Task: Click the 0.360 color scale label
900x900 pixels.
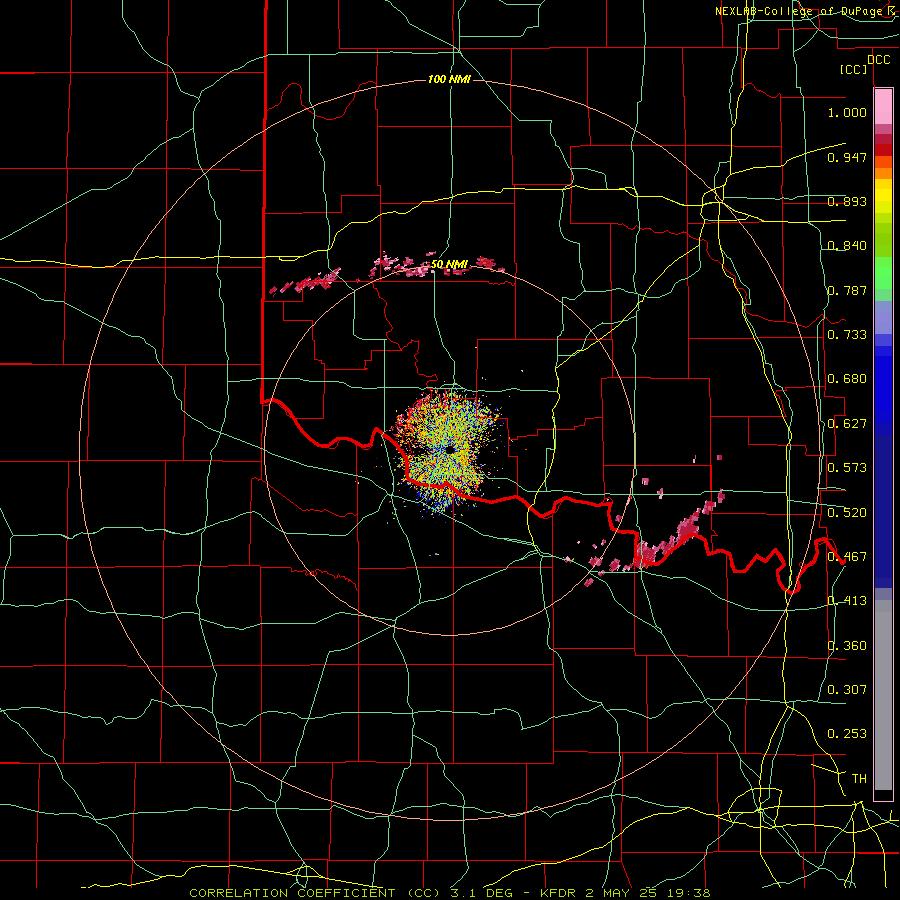Action: pyautogui.click(x=847, y=646)
